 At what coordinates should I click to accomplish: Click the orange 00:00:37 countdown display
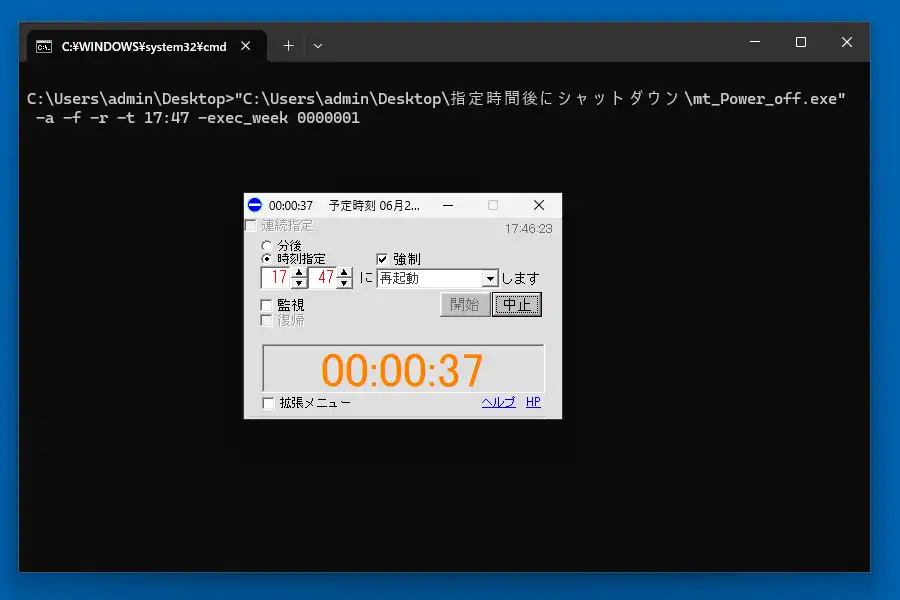coord(402,370)
